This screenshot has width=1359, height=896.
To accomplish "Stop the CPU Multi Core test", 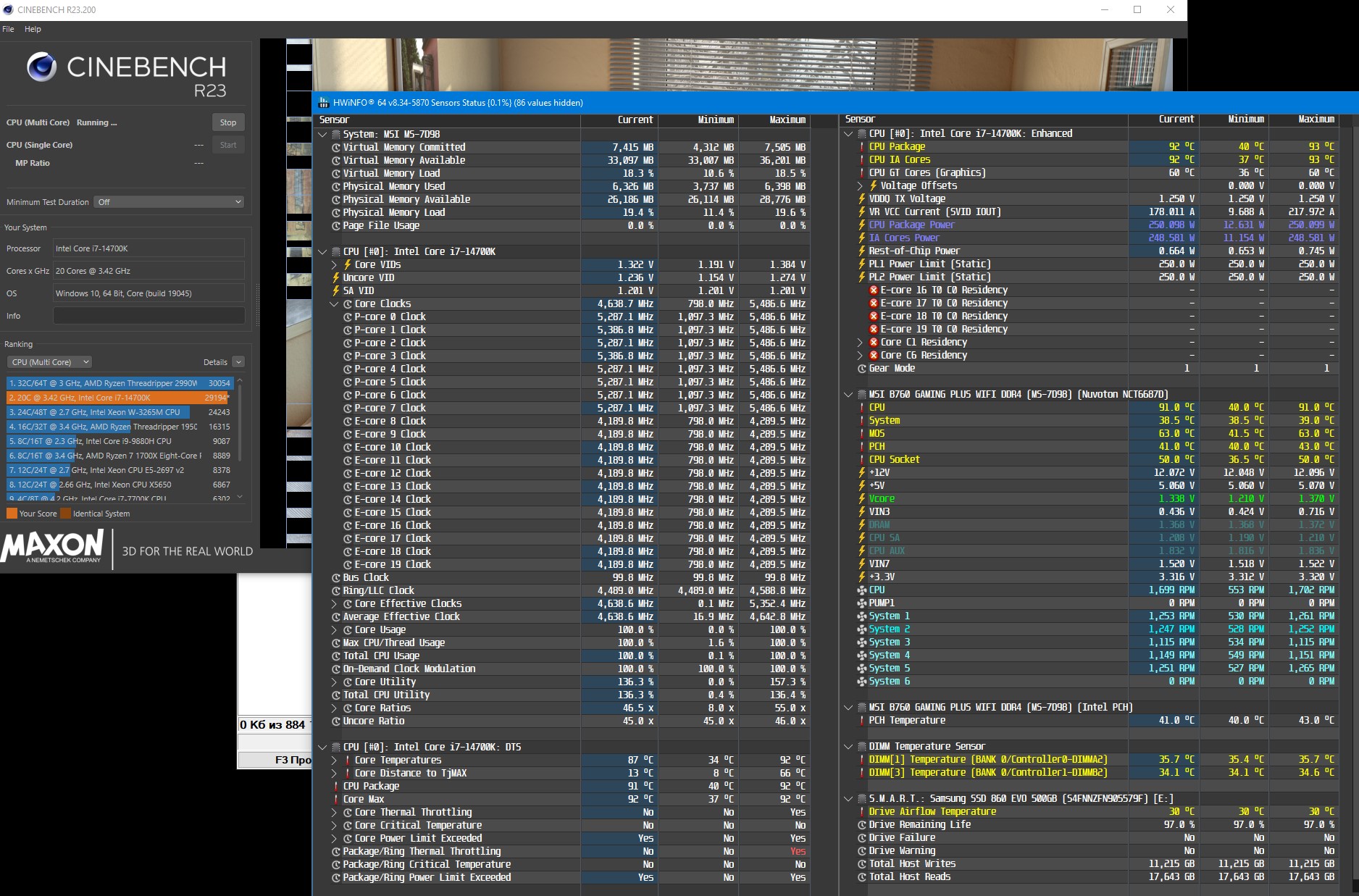I will coord(228,122).
